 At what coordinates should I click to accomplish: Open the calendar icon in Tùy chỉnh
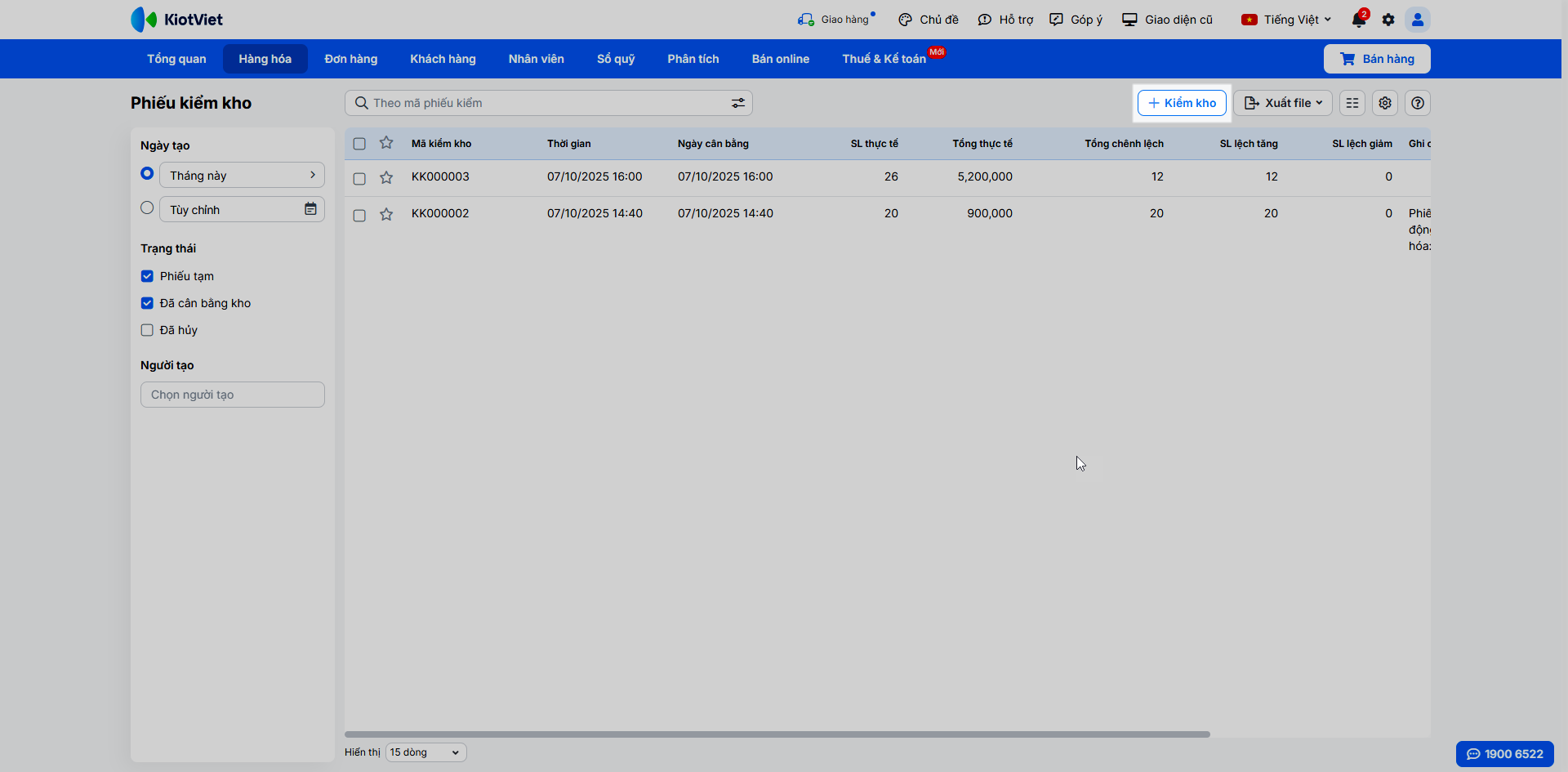coord(310,209)
